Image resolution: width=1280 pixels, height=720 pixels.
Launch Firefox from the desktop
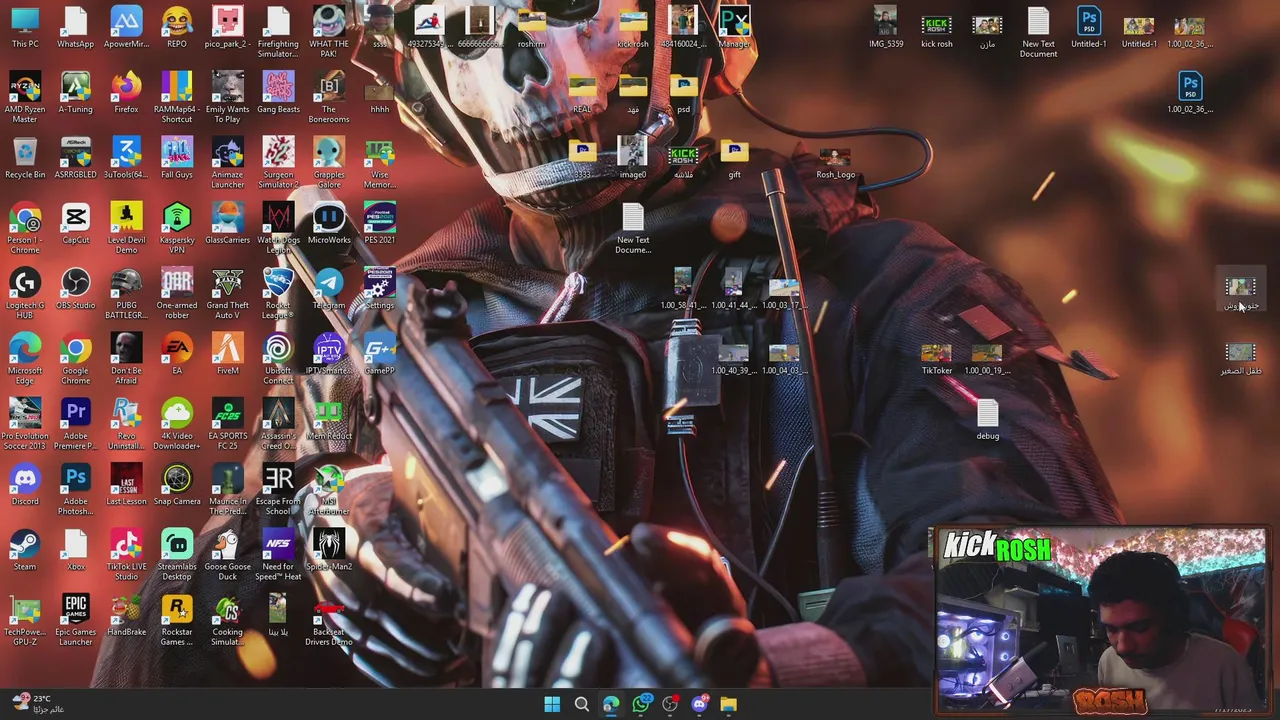(126, 93)
